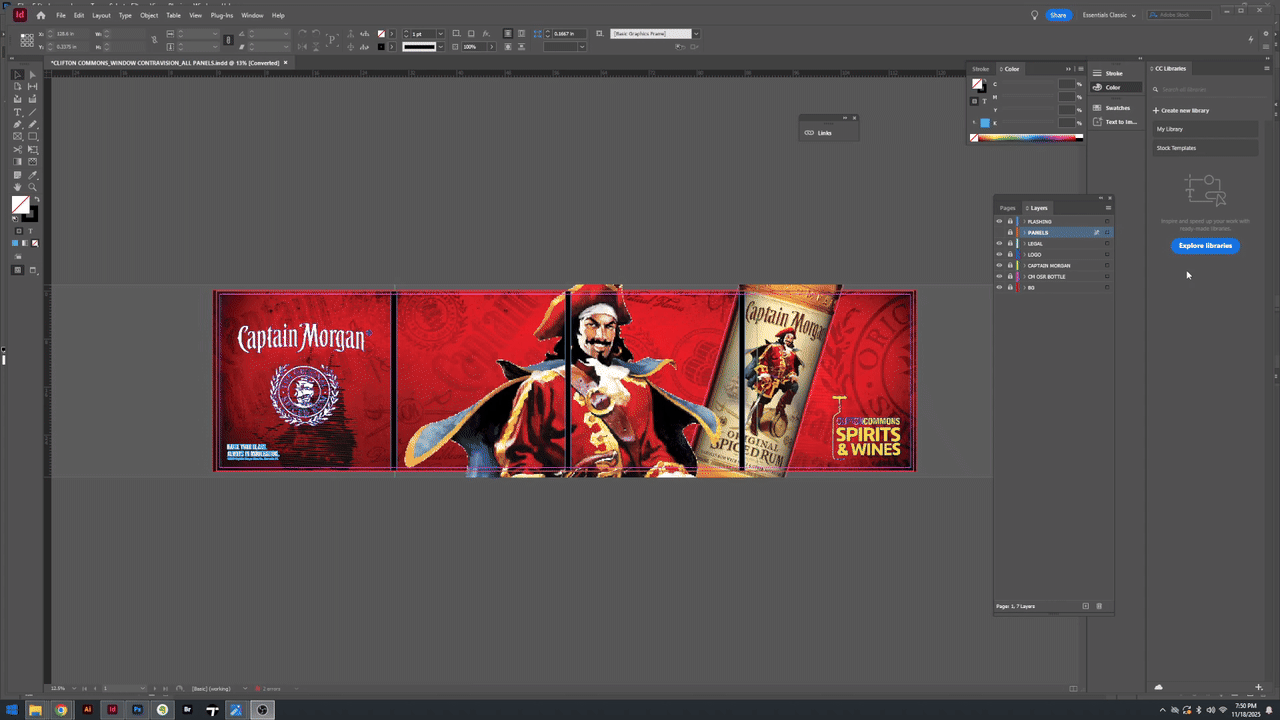The width and height of the screenshot is (1280, 720).
Task: Select the Scissors tool
Action: (x=17, y=149)
